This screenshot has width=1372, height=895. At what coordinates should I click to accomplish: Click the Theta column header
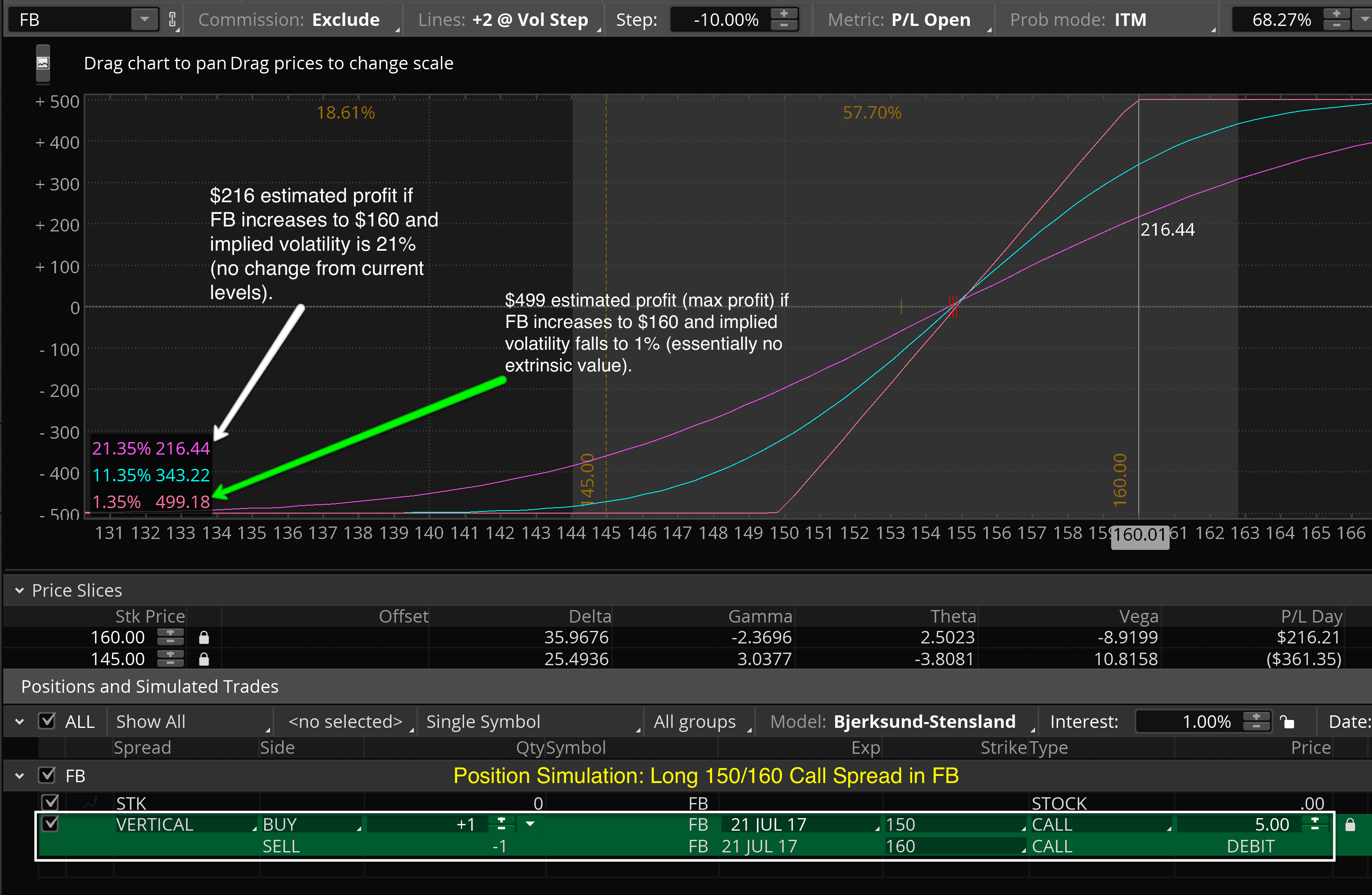(x=953, y=616)
